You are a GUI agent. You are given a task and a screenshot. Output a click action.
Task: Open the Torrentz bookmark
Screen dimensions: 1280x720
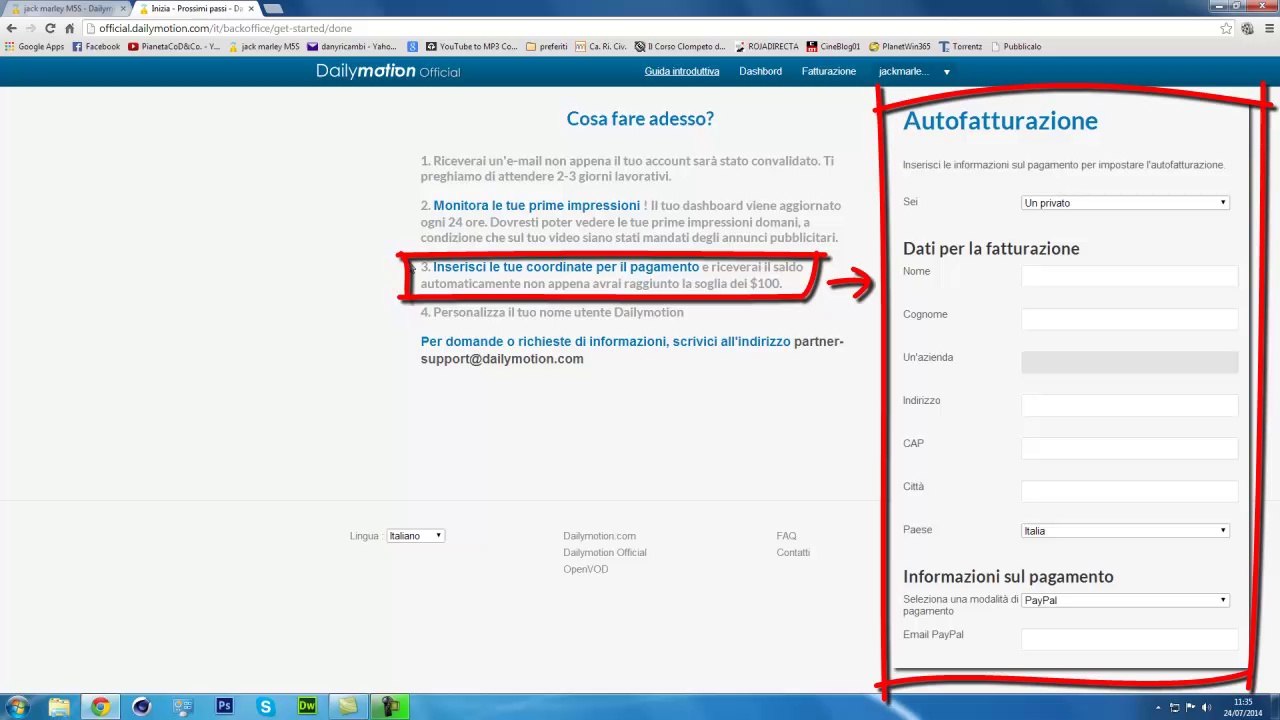pyautogui.click(x=961, y=46)
